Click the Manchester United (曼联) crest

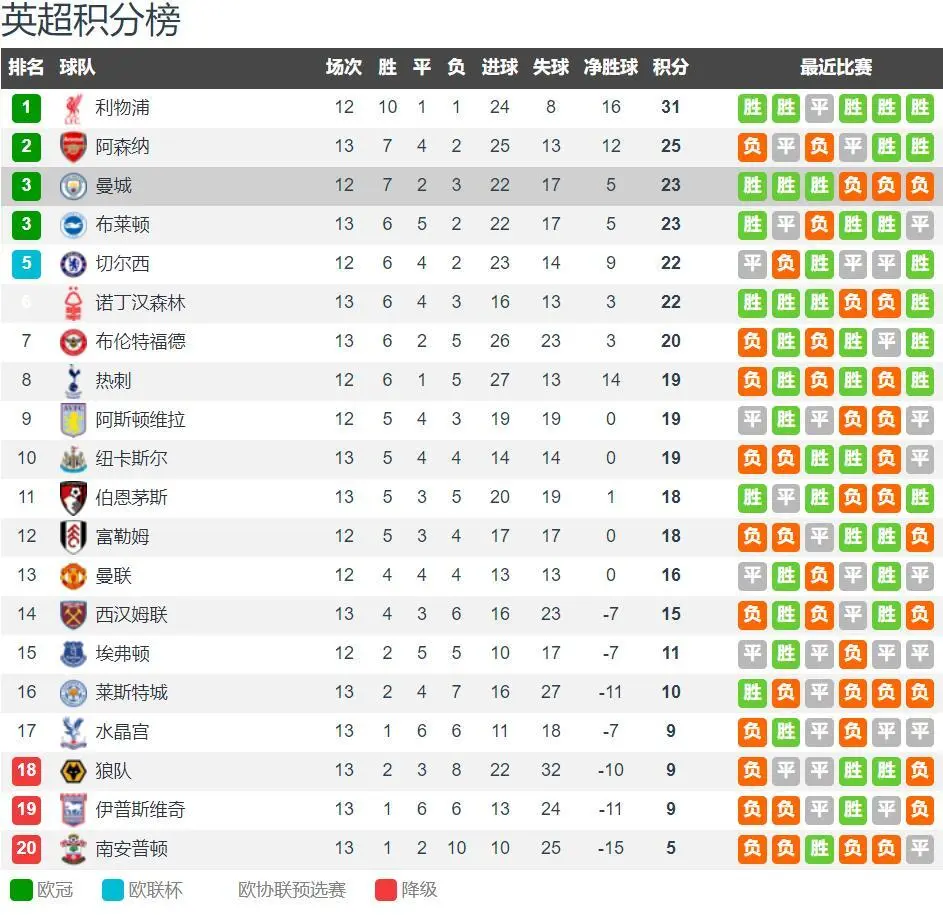click(x=73, y=576)
